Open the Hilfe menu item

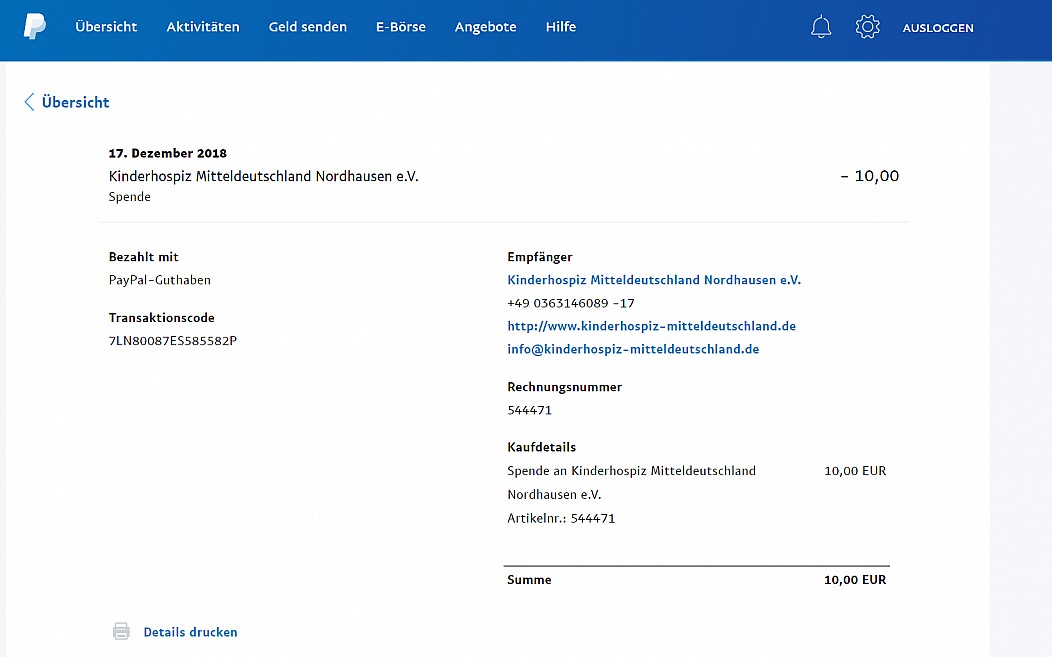click(x=561, y=27)
